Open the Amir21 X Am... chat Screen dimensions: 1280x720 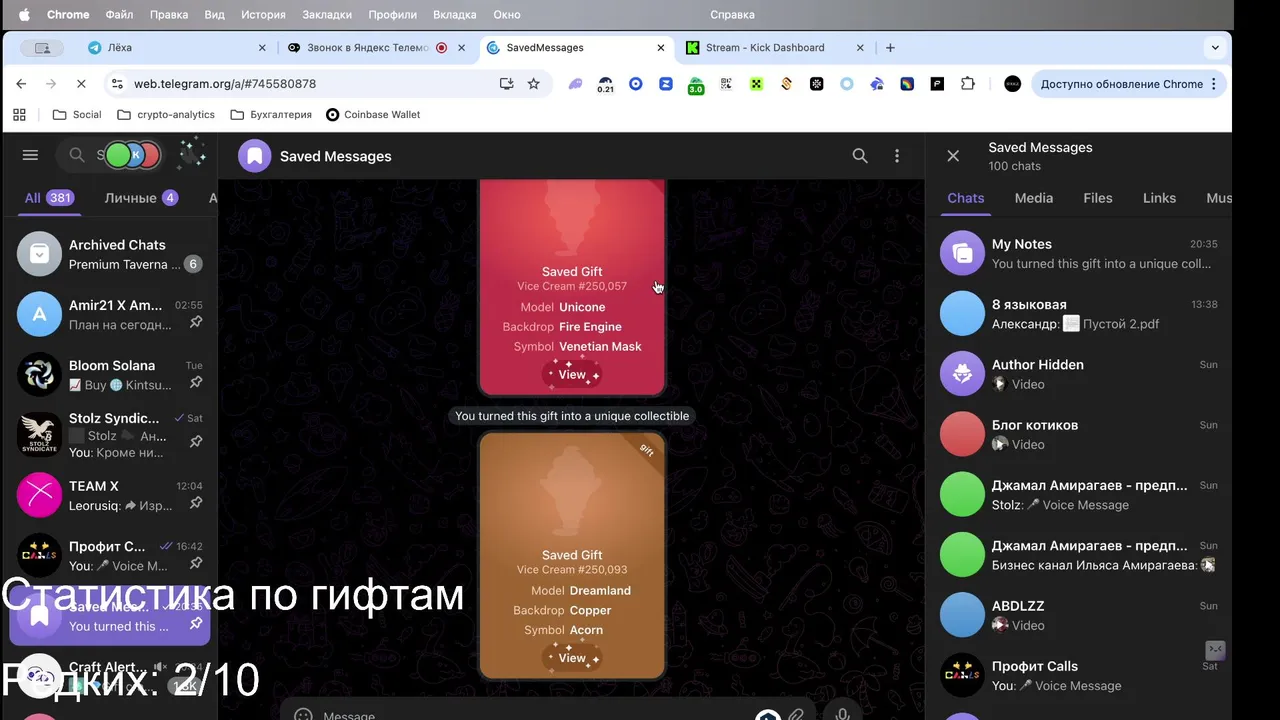110,314
